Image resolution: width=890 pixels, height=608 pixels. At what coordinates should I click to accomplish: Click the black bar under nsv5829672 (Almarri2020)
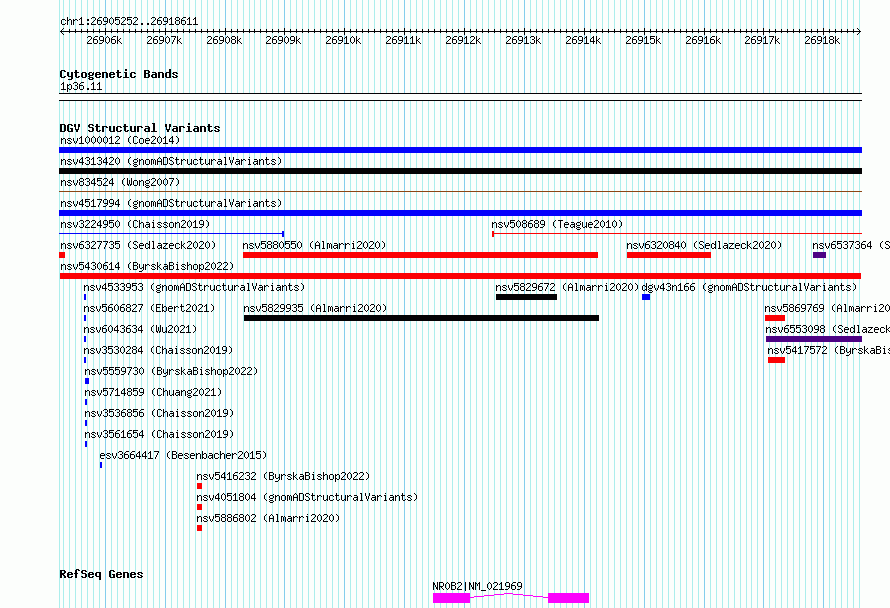coord(526,297)
